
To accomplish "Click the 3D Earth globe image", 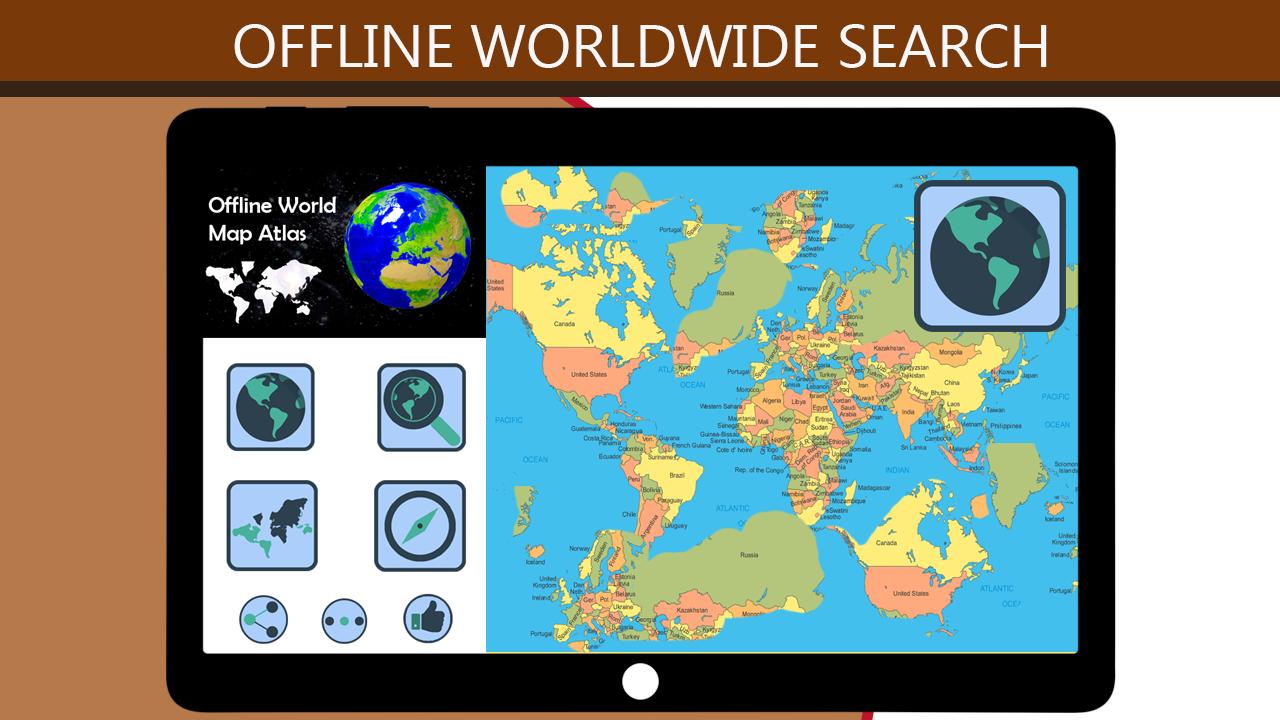I will (407, 243).
